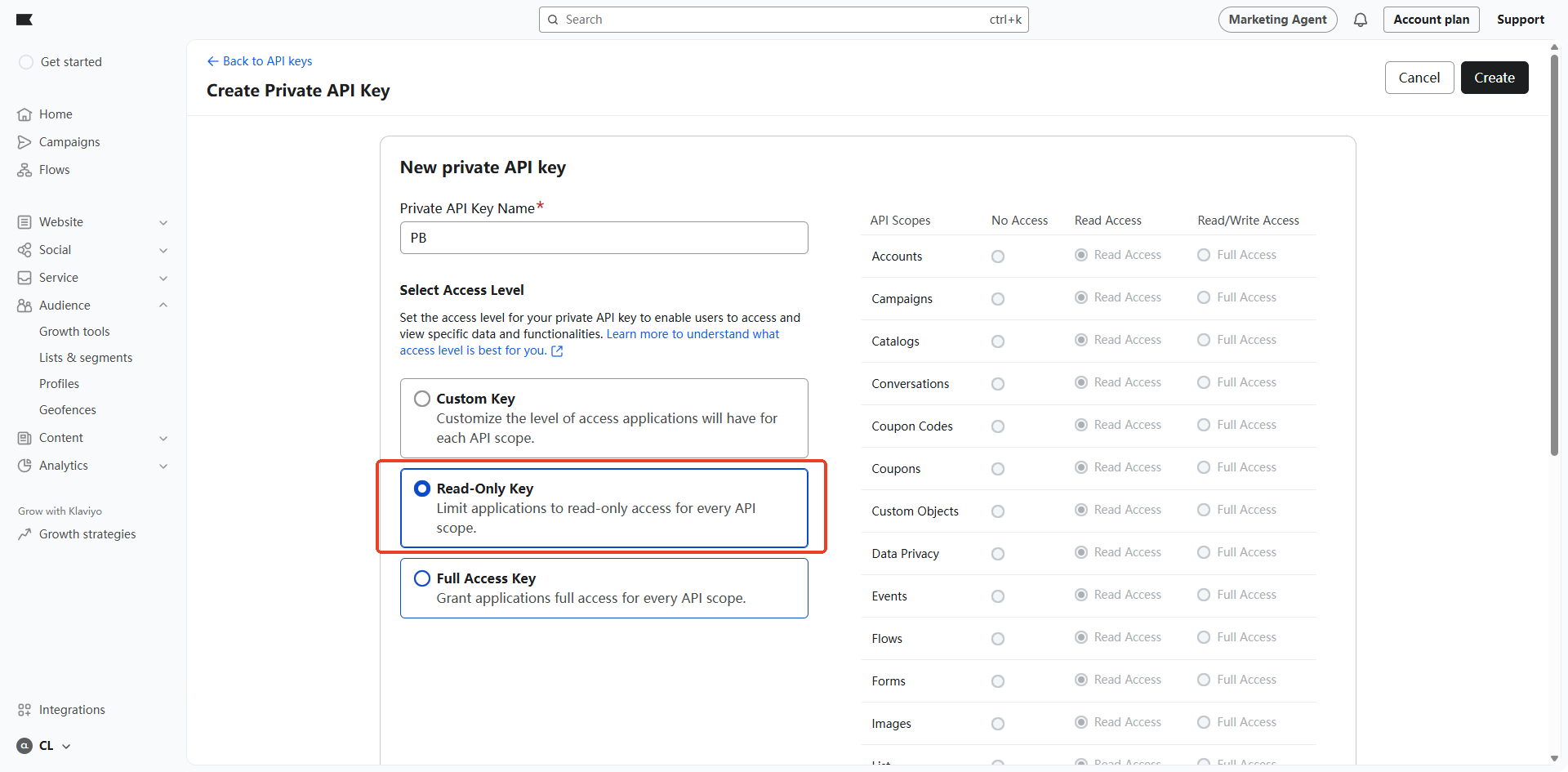1568x772 pixels.
Task: Open notifications bell icon
Action: click(1360, 20)
